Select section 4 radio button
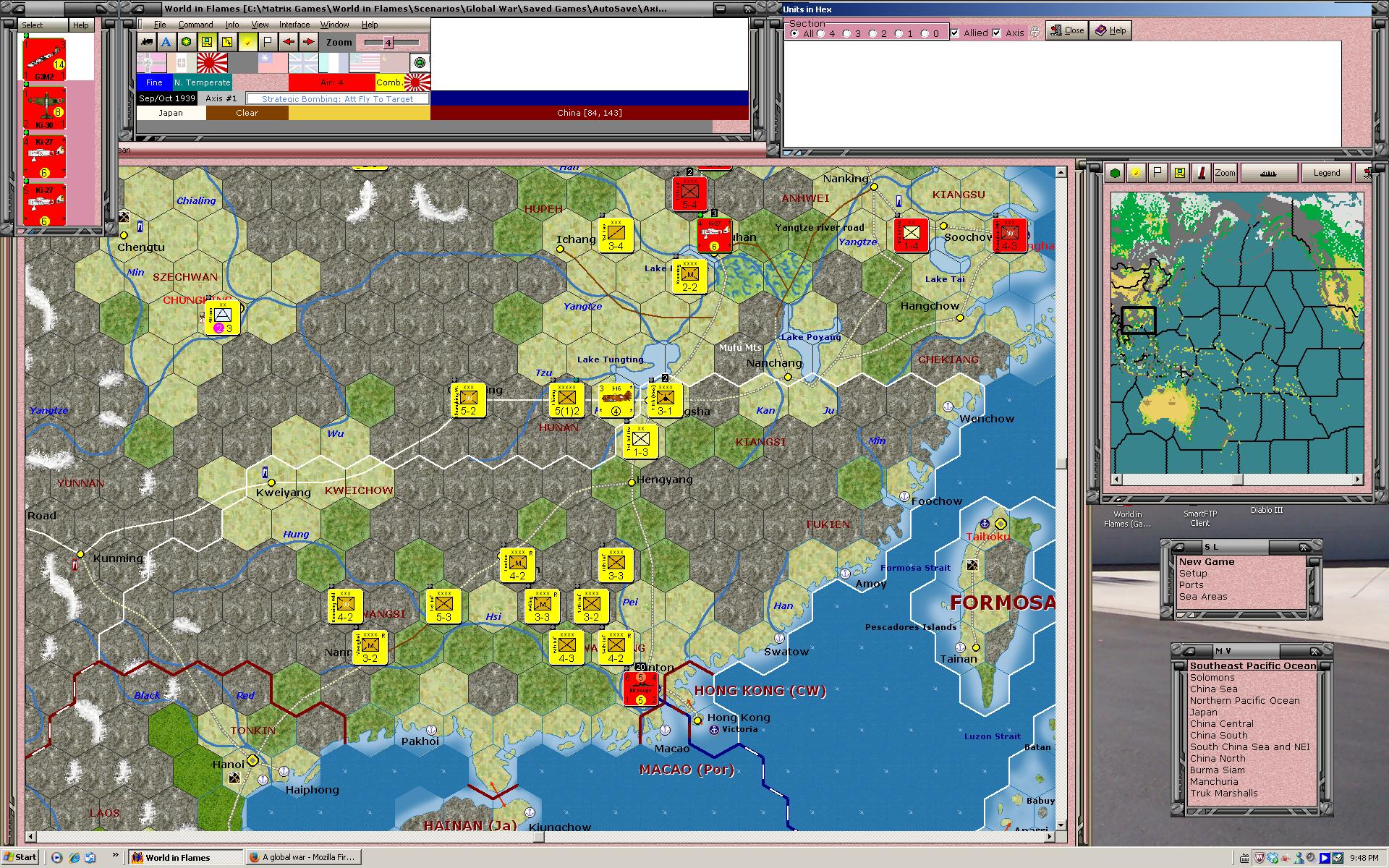1389x868 pixels. [x=821, y=33]
